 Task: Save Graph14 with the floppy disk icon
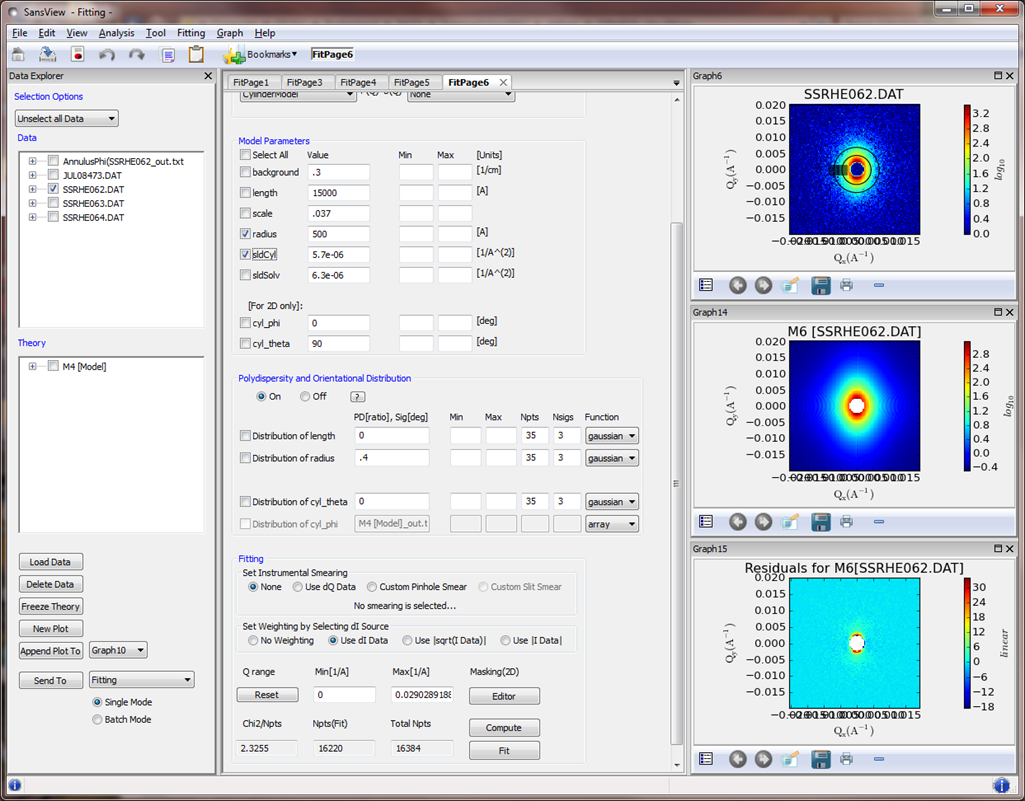820,522
